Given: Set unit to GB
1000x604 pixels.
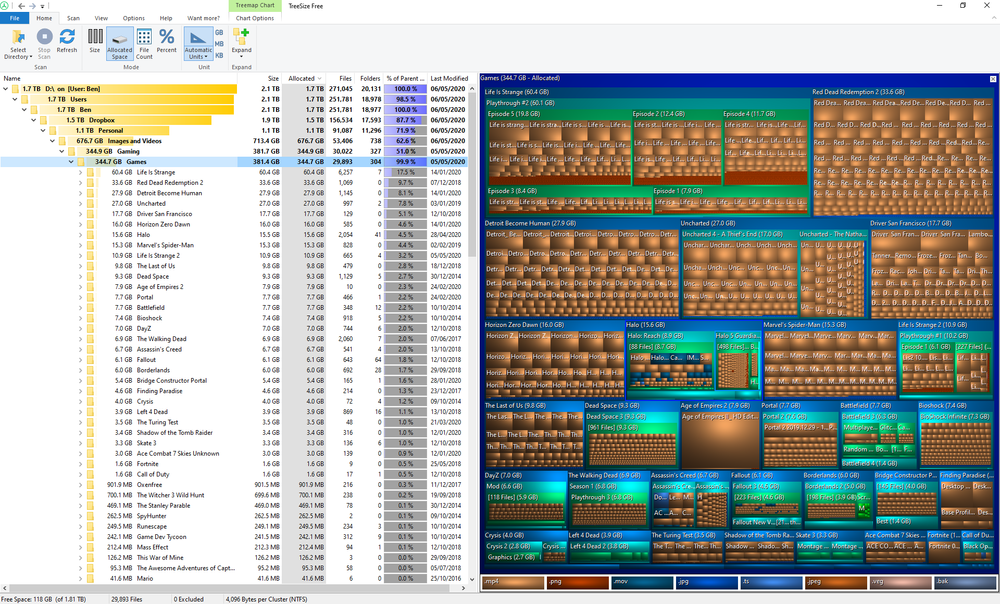Looking at the screenshot, I should [x=219, y=33].
